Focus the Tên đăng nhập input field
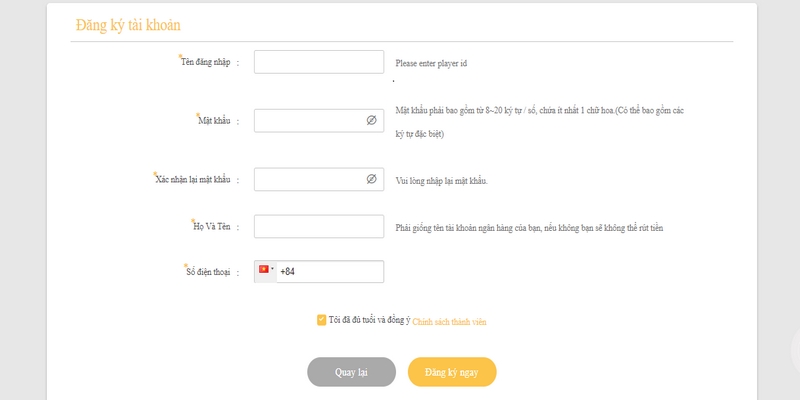This screenshot has height=400, width=800. coord(319,62)
